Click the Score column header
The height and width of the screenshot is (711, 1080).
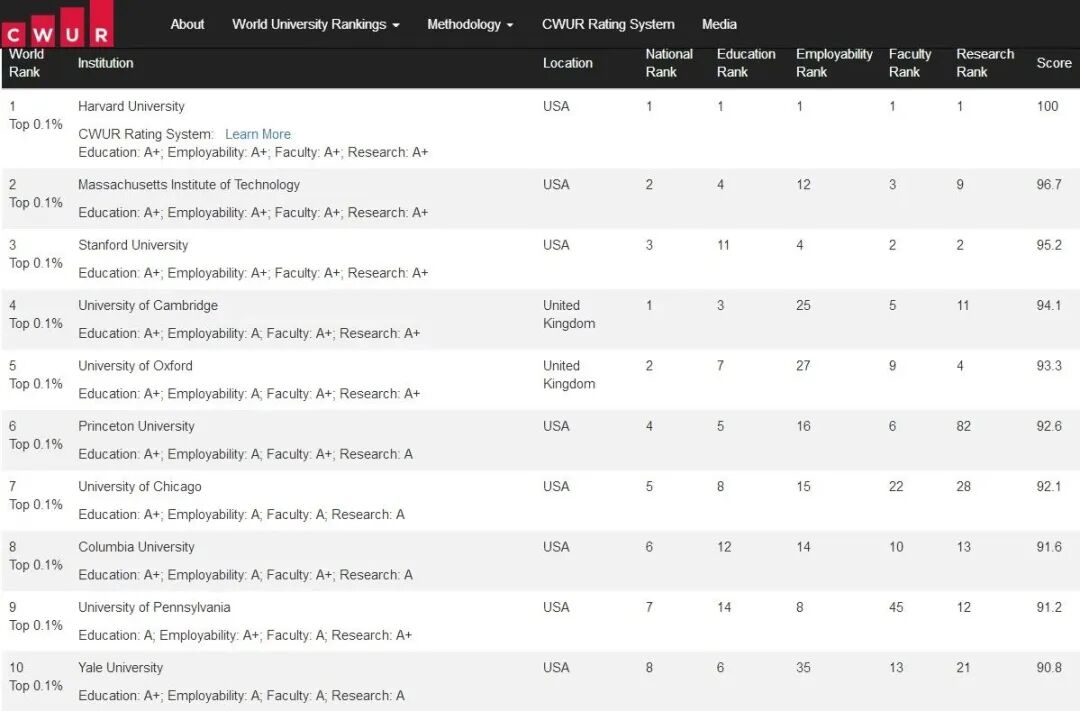tap(1054, 63)
